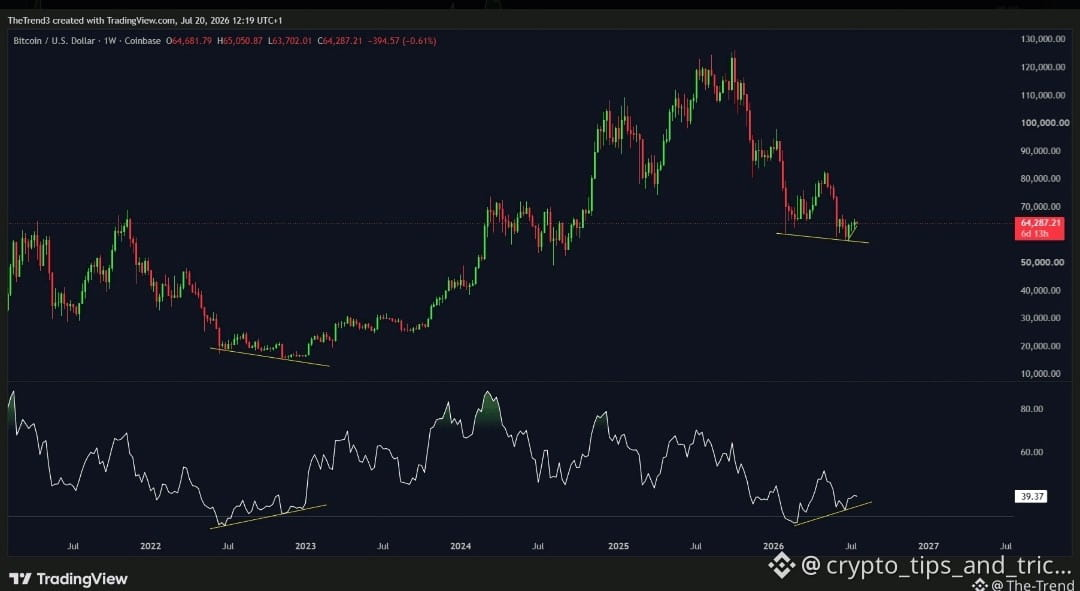Click the 50,000.00 price axis label
Image resolution: width=1080 pixels, height=591 pixels.
(1042, 262)
